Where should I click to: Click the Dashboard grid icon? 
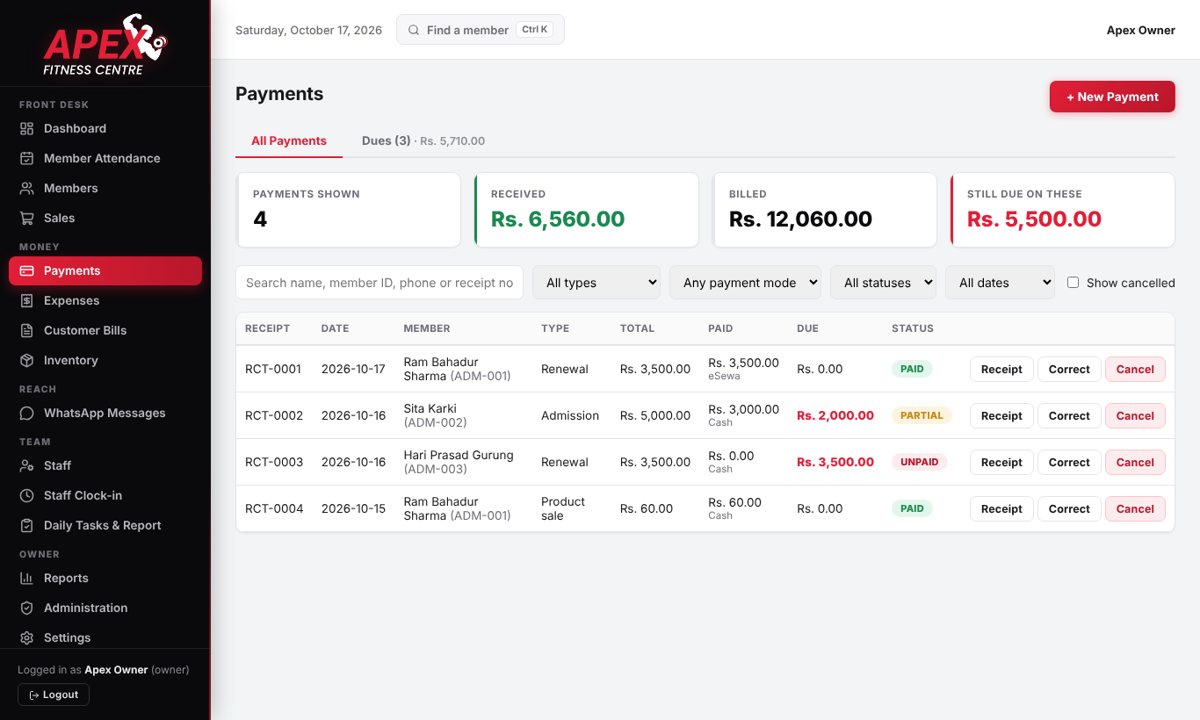click(27, 128)
